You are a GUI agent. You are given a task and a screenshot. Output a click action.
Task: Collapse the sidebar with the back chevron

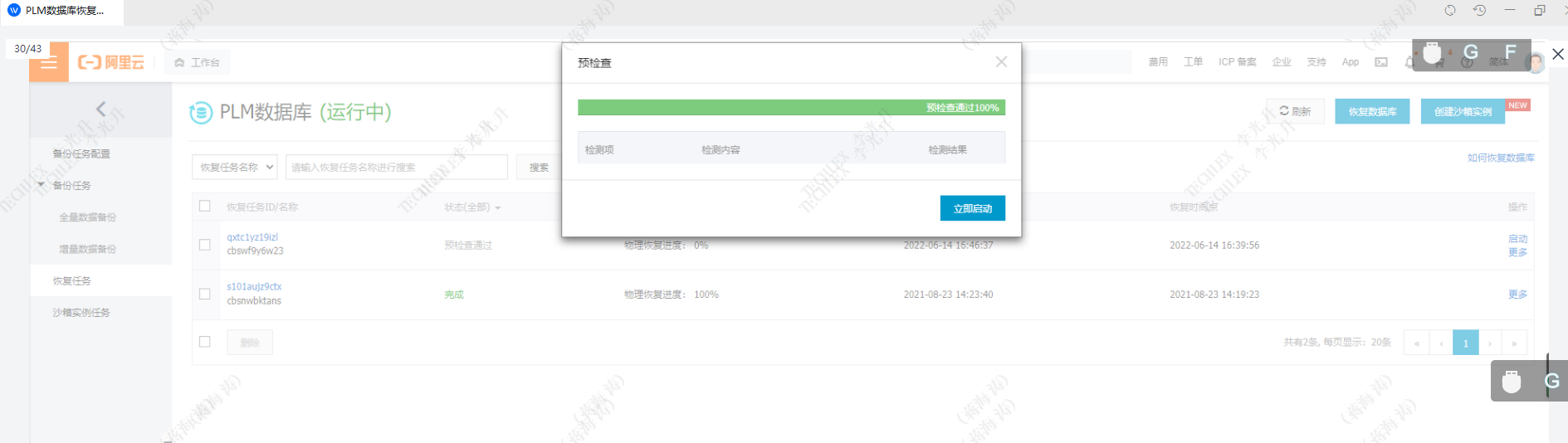[x=100, y=109]
